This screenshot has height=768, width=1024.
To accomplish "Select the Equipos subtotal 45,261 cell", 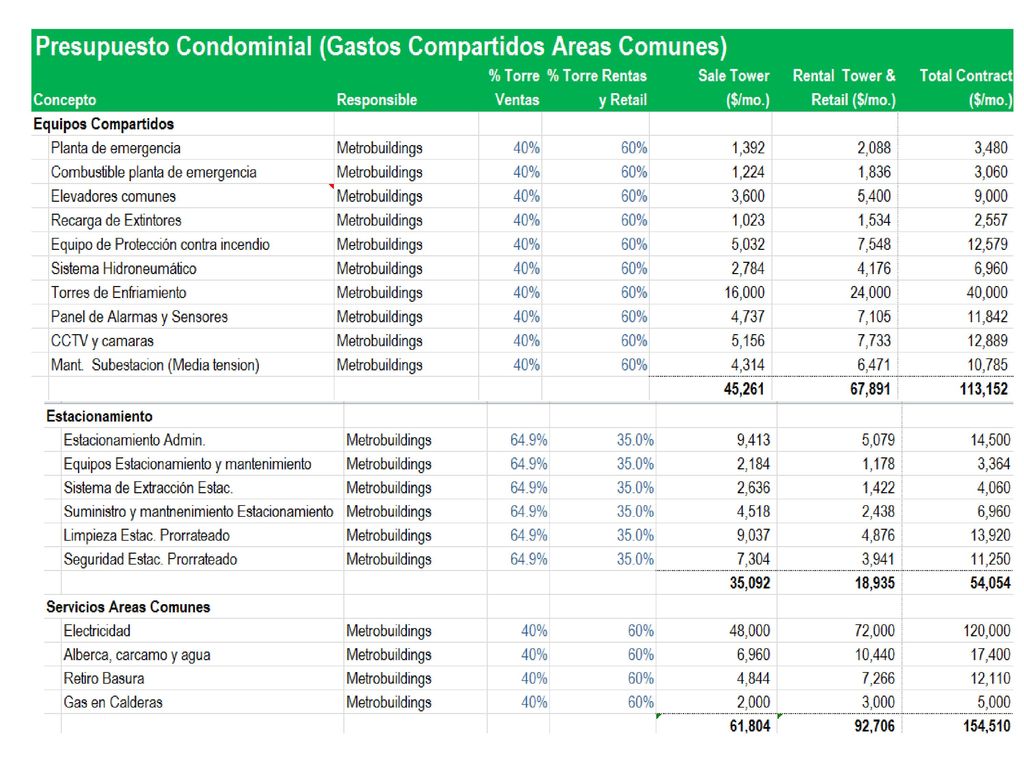I will point(744,389).
